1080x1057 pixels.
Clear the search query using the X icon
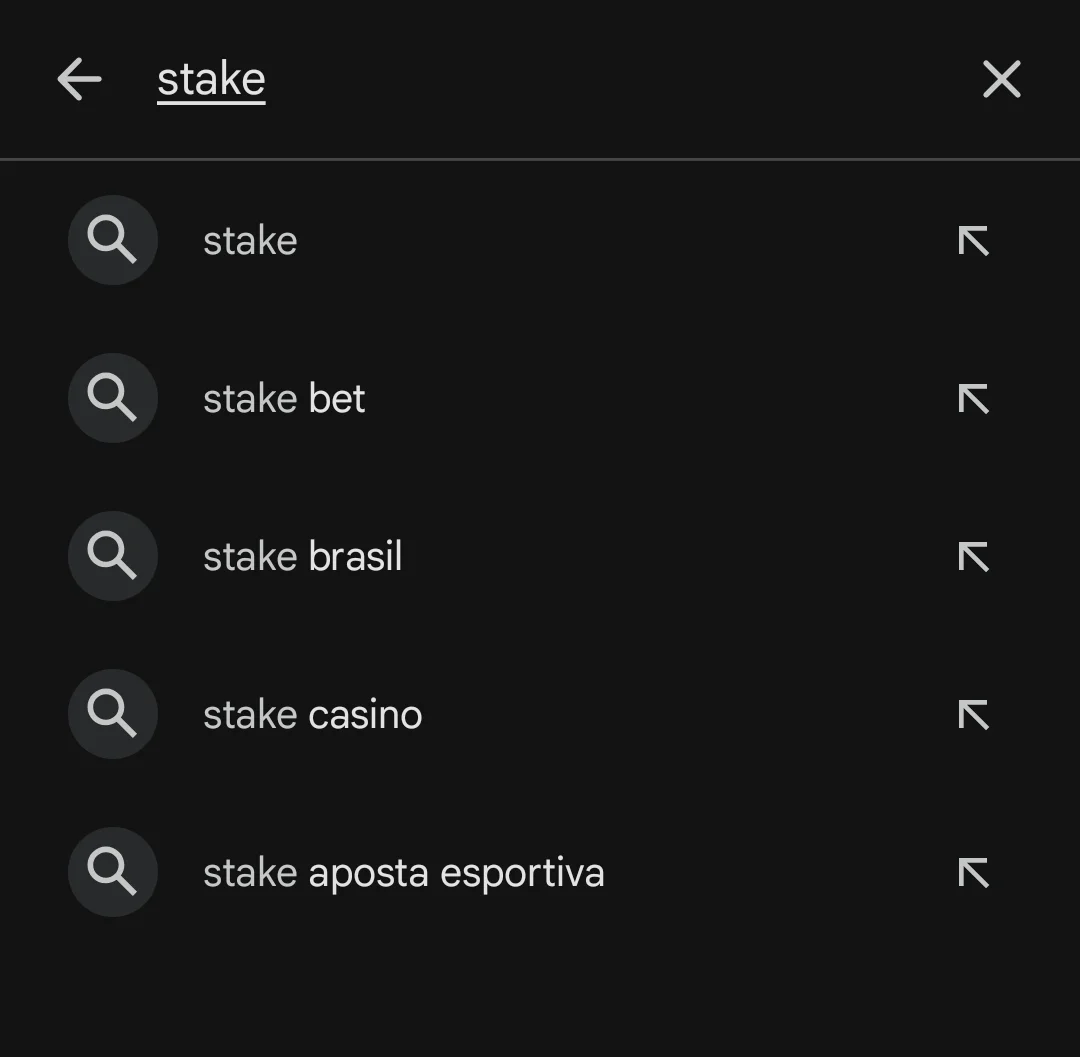point(1001,79)
